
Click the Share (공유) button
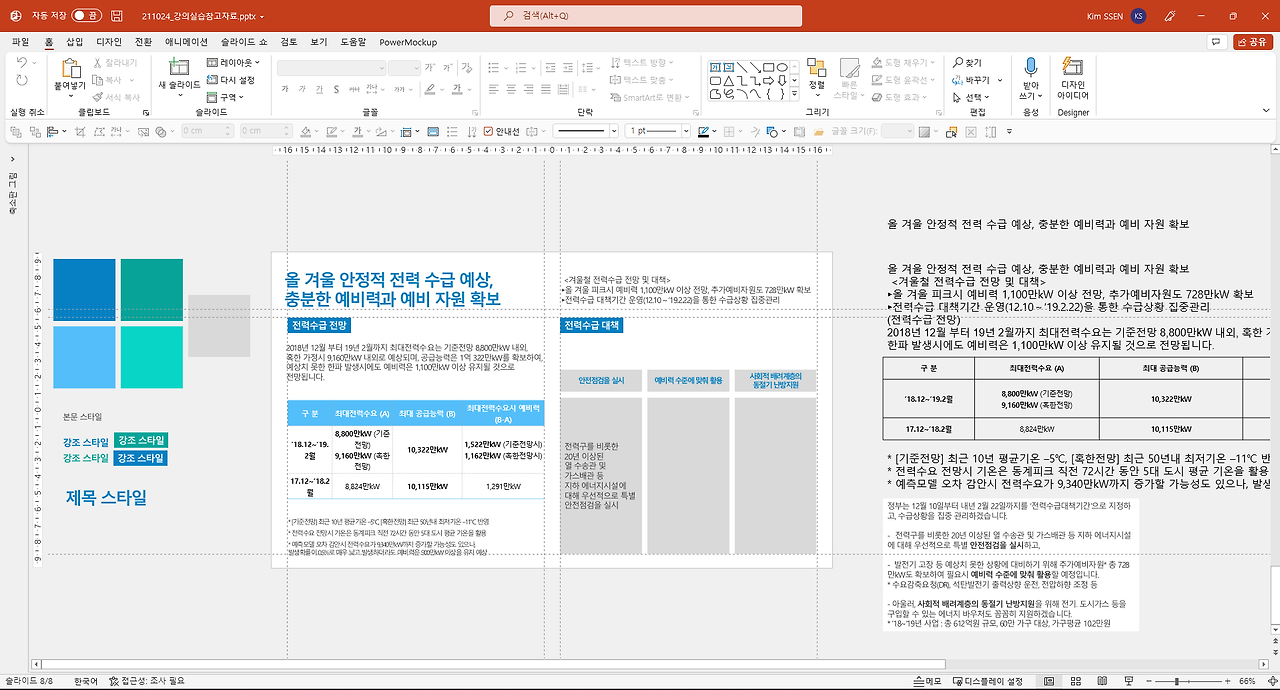click(1252, 42)
